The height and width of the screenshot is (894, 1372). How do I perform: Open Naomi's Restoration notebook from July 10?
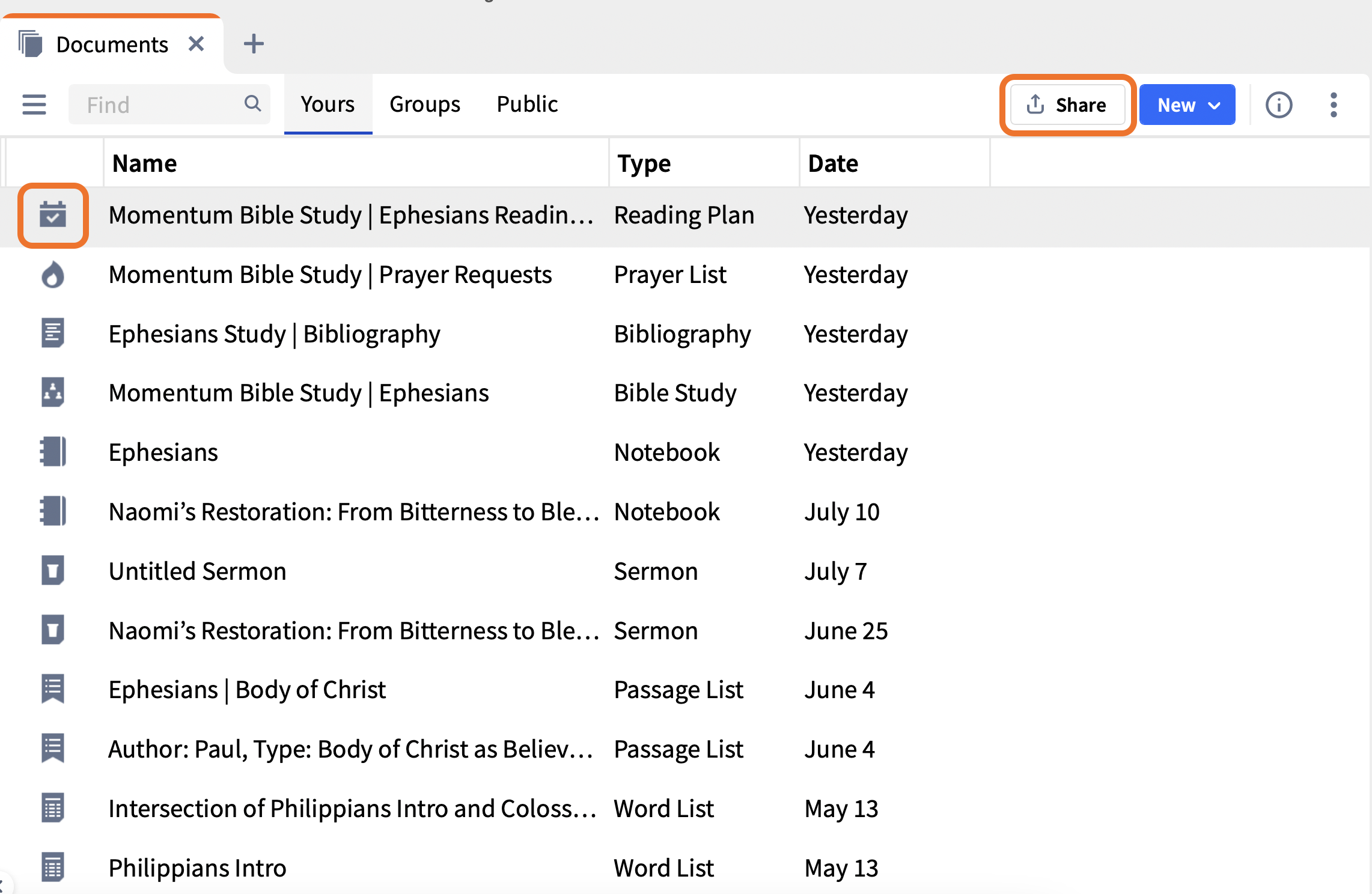686,511
